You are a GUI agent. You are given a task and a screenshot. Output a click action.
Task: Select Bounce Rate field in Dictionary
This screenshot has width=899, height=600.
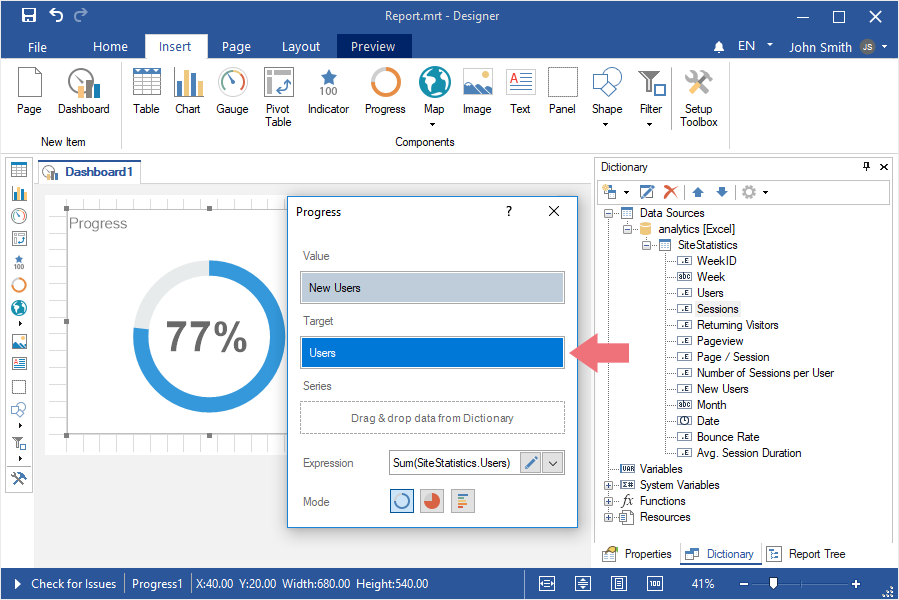pyautogui.click(x=727, y=437)
